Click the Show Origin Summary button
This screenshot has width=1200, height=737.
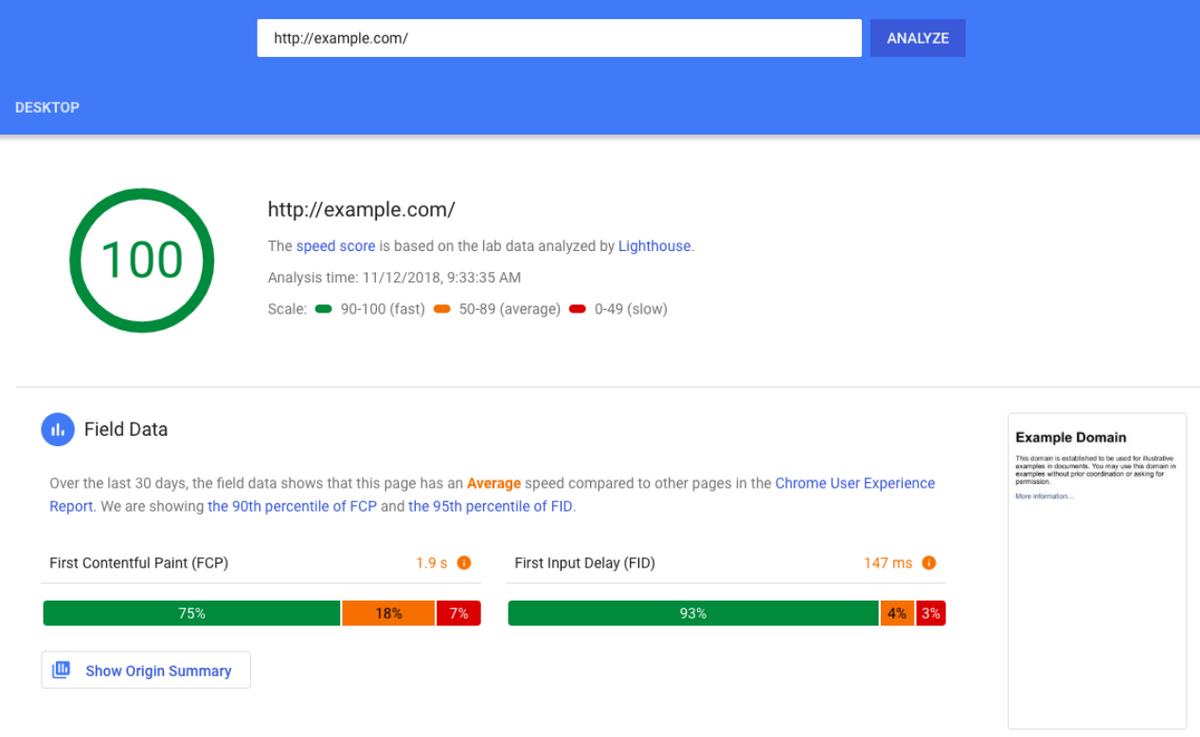click(x=146, y=670)
